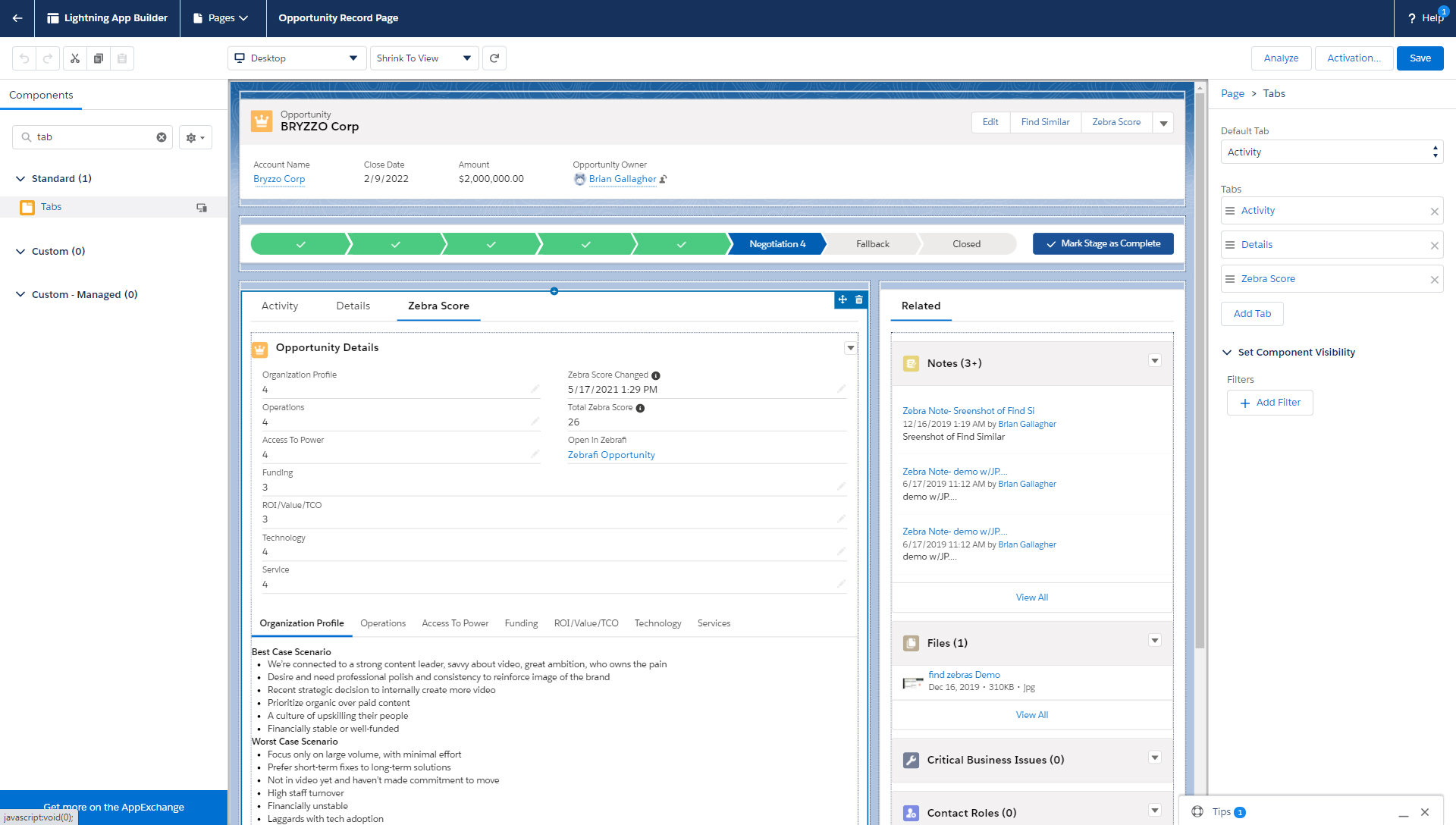Refresh the canvas preview
The height and width of the screenshot is (825, 1456).
click(494, 58)
